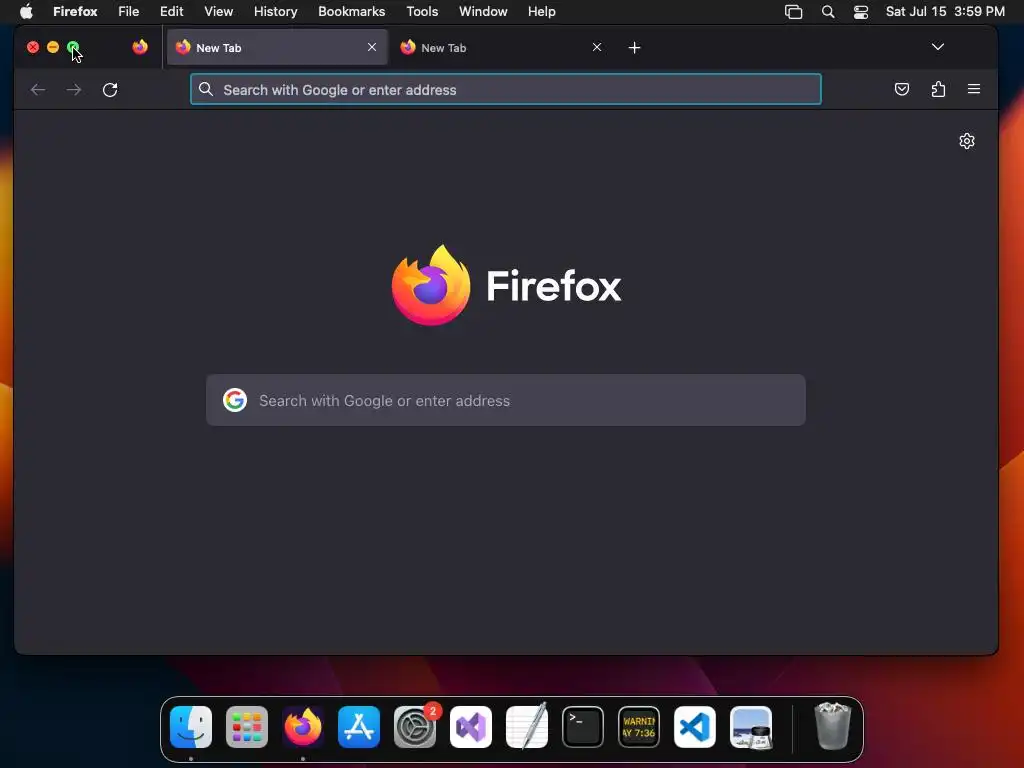1024x768 pixels.
Task: Click the green full-screen window button
Action: pos(73,47)
